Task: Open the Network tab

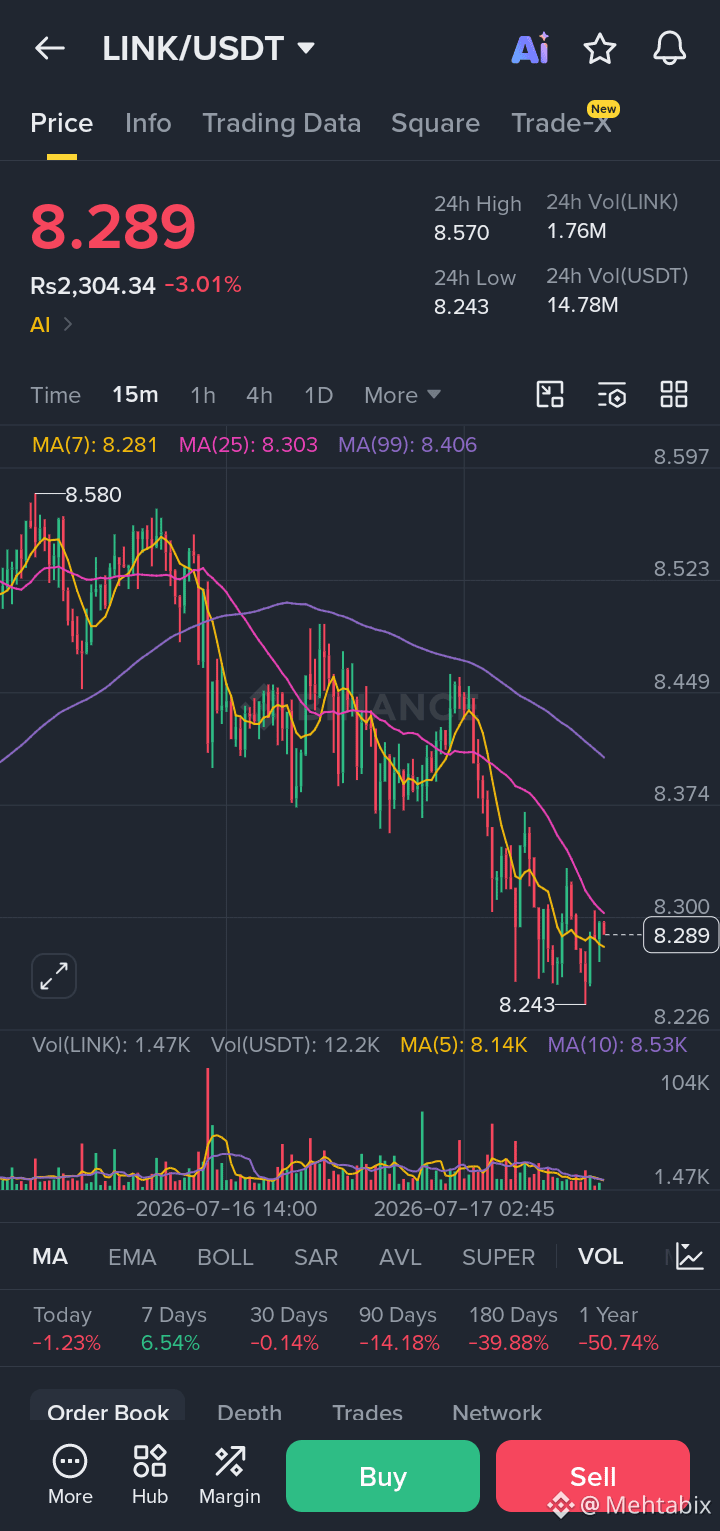Action: click(497, 1412)
